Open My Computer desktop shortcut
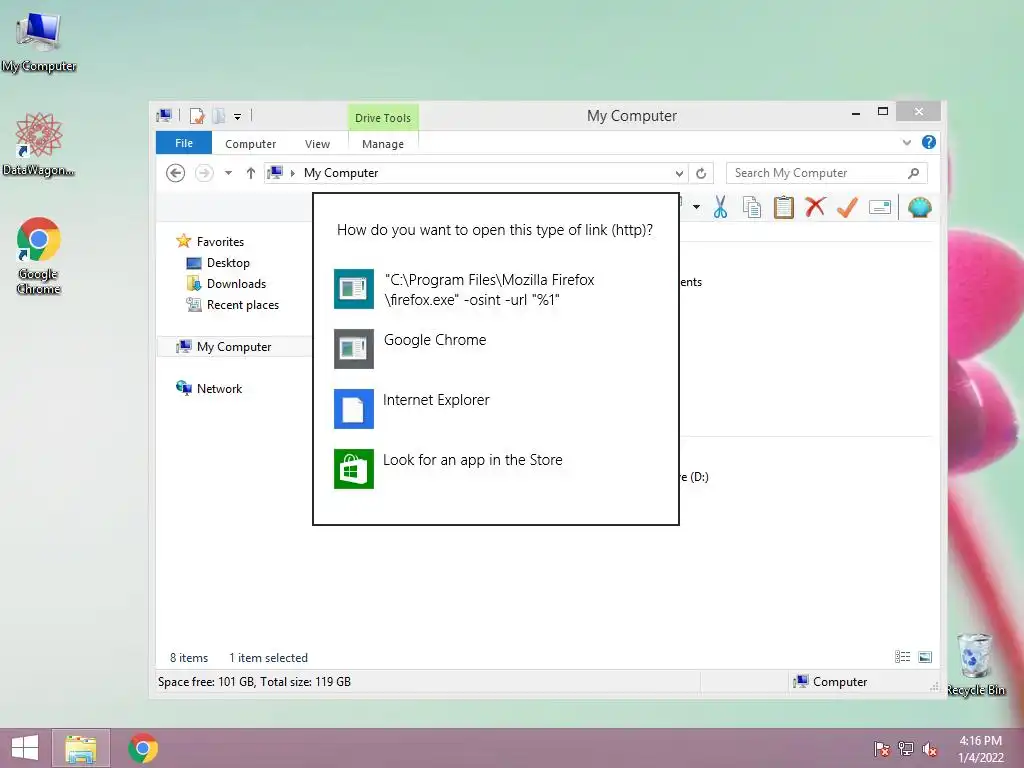The image size is (1024, 768). click(x=39, y=42)
